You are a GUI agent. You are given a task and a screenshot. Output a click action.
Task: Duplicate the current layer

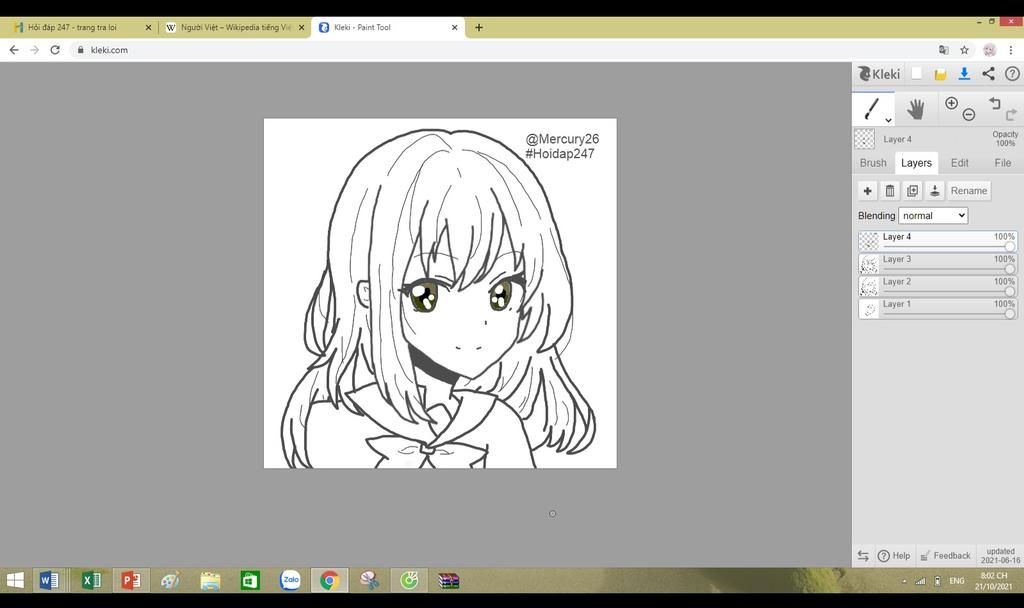[x=912, y=191]
